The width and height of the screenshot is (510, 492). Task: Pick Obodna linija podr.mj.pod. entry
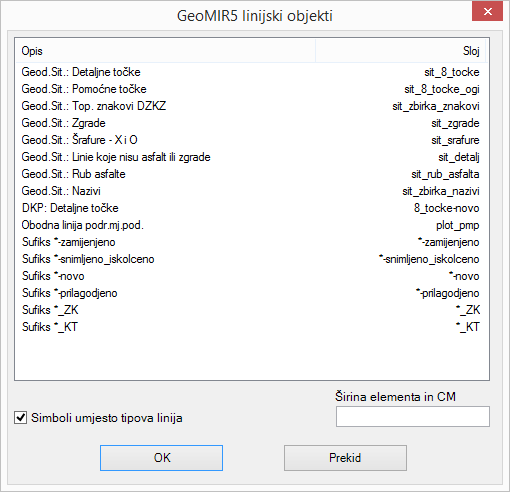(251, 225)
